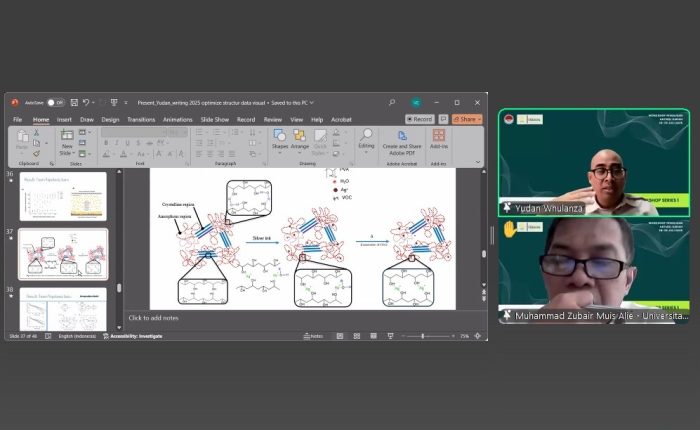Toggle Italic text formatting
The height and width of the screenshot is (430, 700).
[116, 143]
